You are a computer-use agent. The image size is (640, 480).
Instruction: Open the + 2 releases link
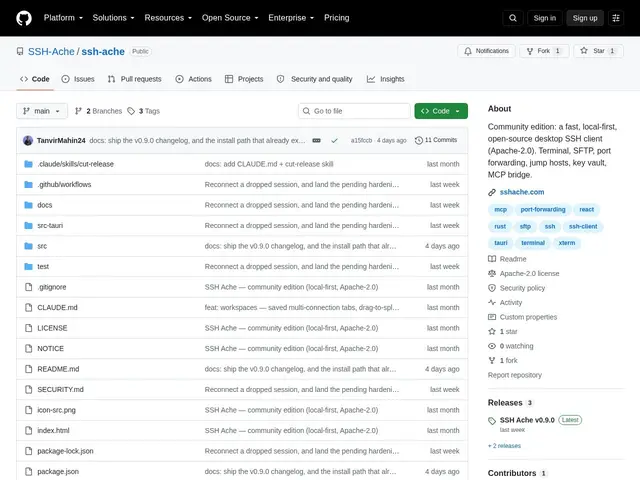(504, 446)
